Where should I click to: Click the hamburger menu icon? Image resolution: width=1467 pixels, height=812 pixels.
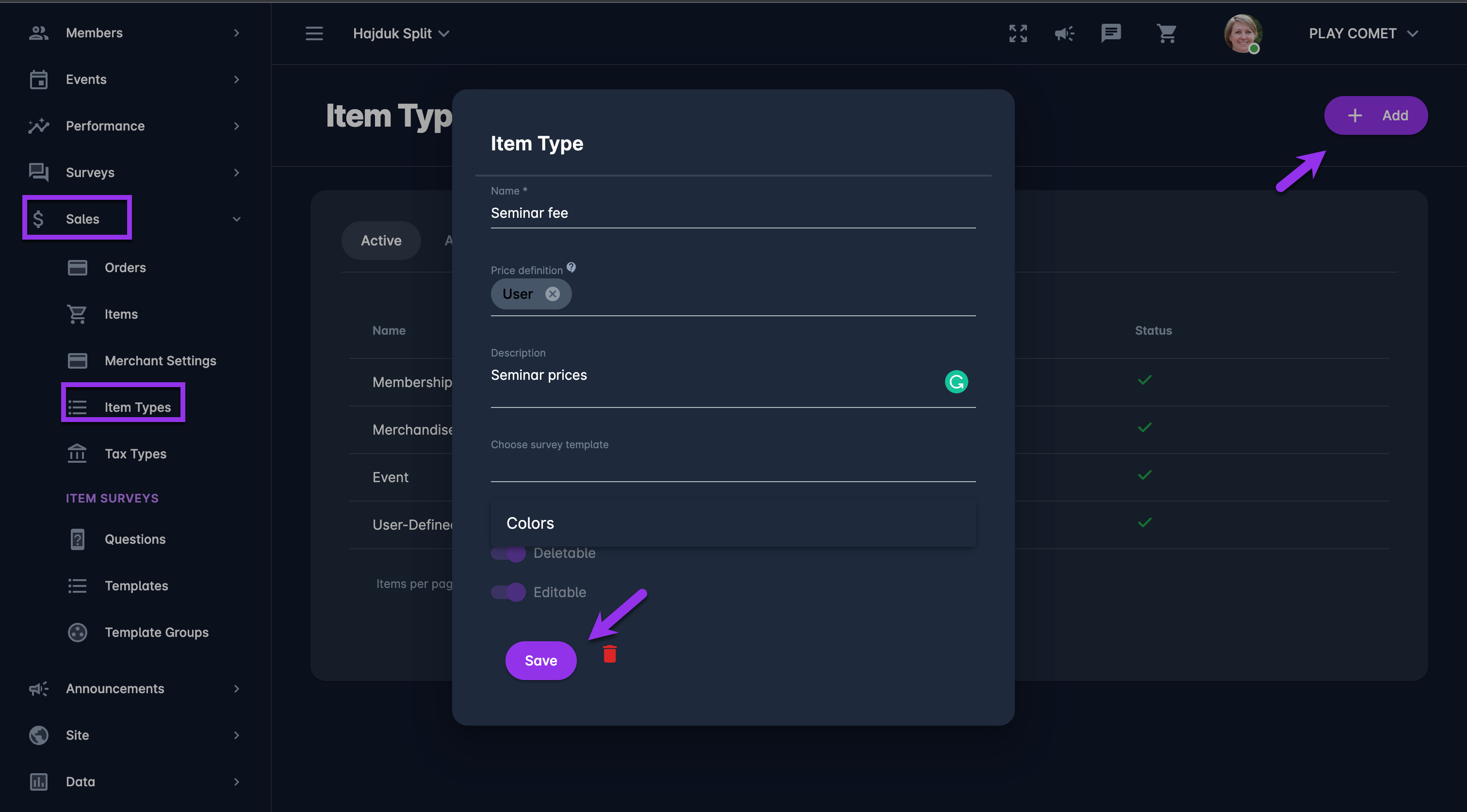[314, 33]
